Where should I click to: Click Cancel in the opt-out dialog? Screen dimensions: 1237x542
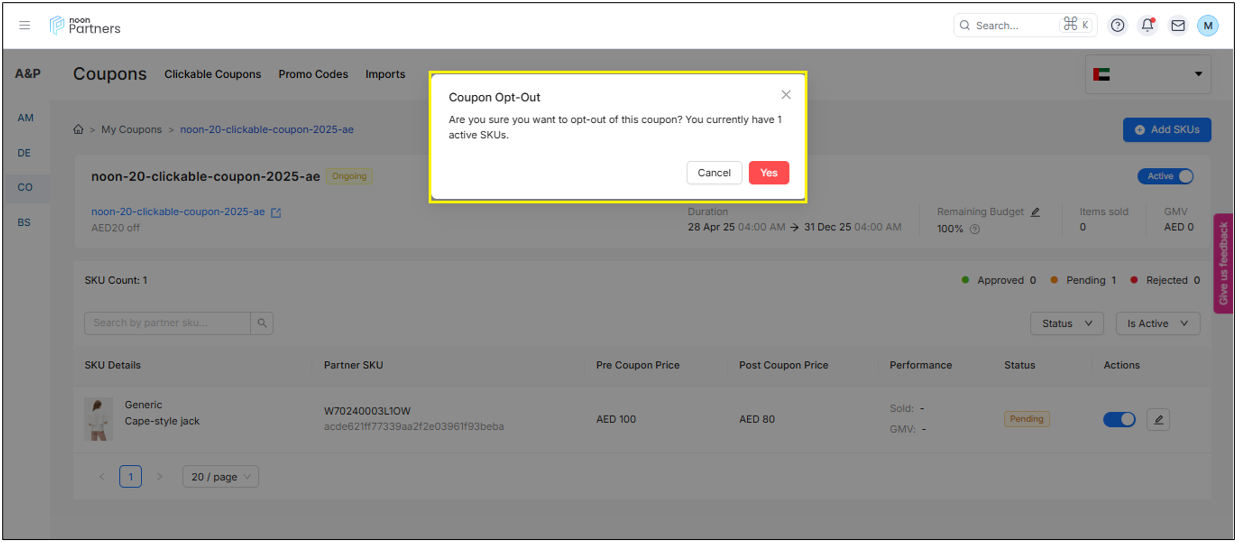(714, 173)
